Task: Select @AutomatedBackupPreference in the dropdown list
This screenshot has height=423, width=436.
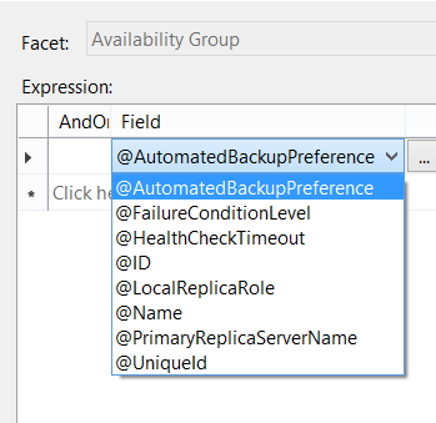Action: point(258,188)
